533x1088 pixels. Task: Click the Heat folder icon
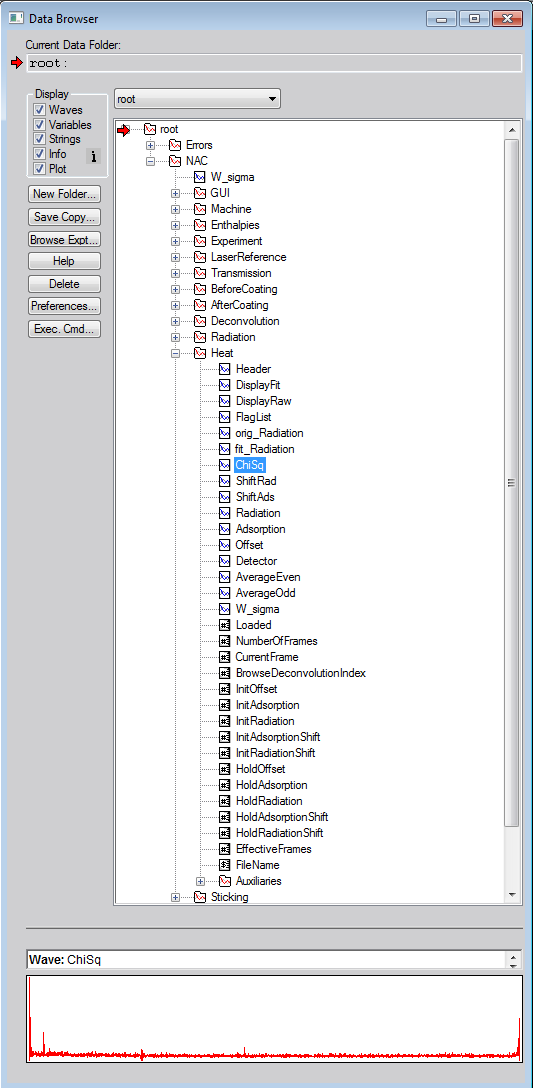[200, 353]
